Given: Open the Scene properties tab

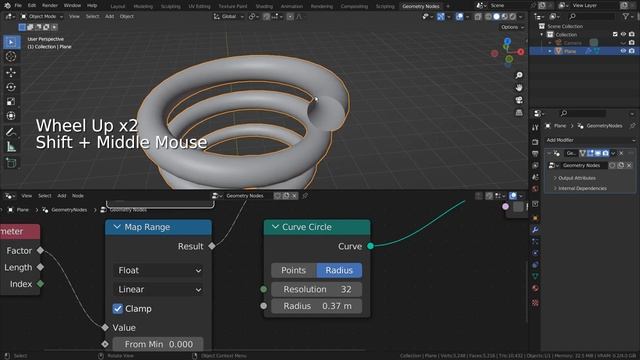Looking at the screenshot, I should [x=535, y=177].
